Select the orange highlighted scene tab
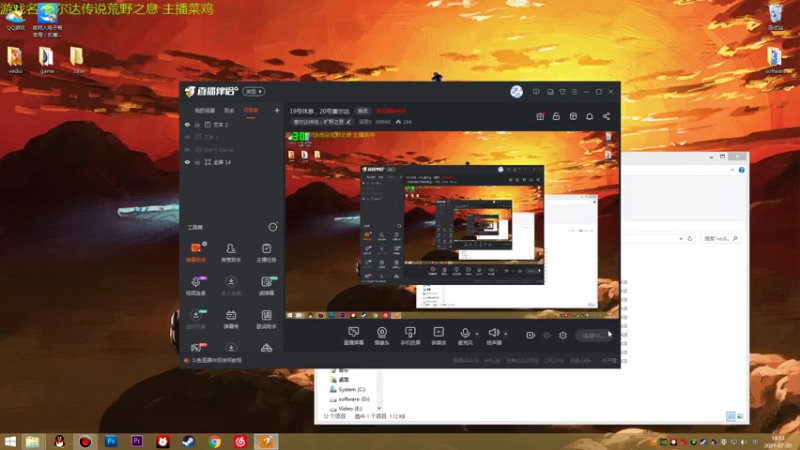 [x=251, y=110]
